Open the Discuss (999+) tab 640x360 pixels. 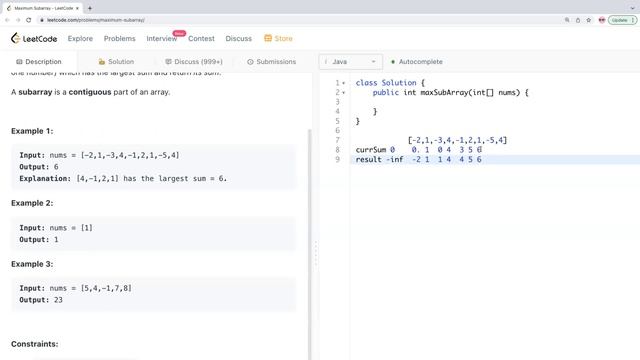point(194,62)
